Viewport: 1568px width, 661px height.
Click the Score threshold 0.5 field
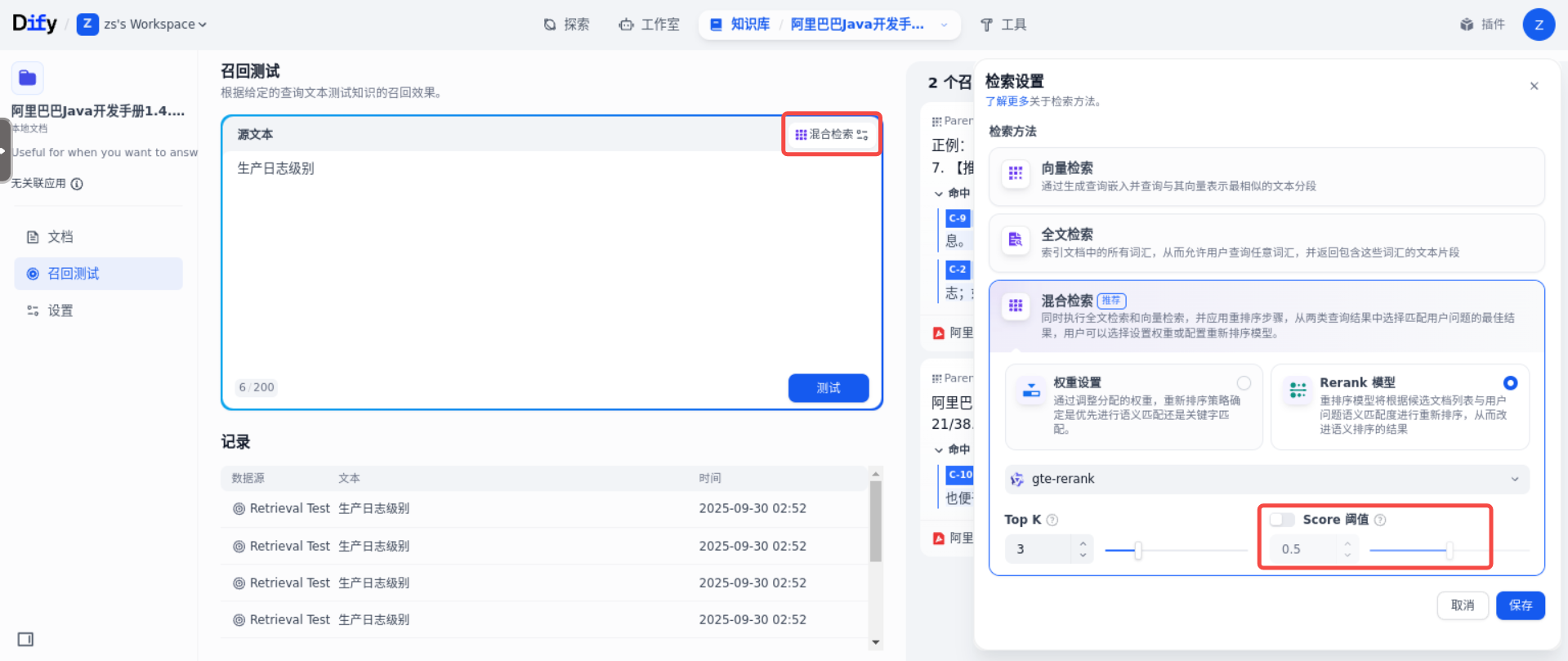click(x=1304, y=549)
